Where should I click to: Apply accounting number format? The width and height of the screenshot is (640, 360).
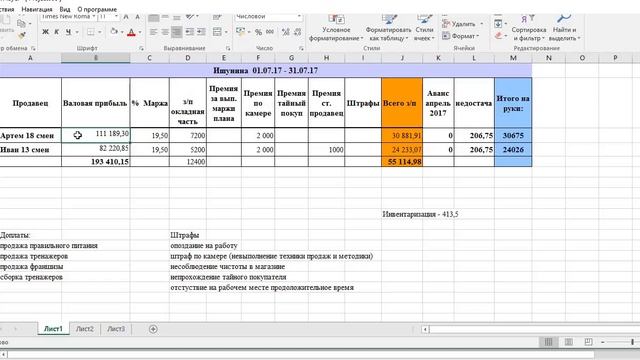240,31
